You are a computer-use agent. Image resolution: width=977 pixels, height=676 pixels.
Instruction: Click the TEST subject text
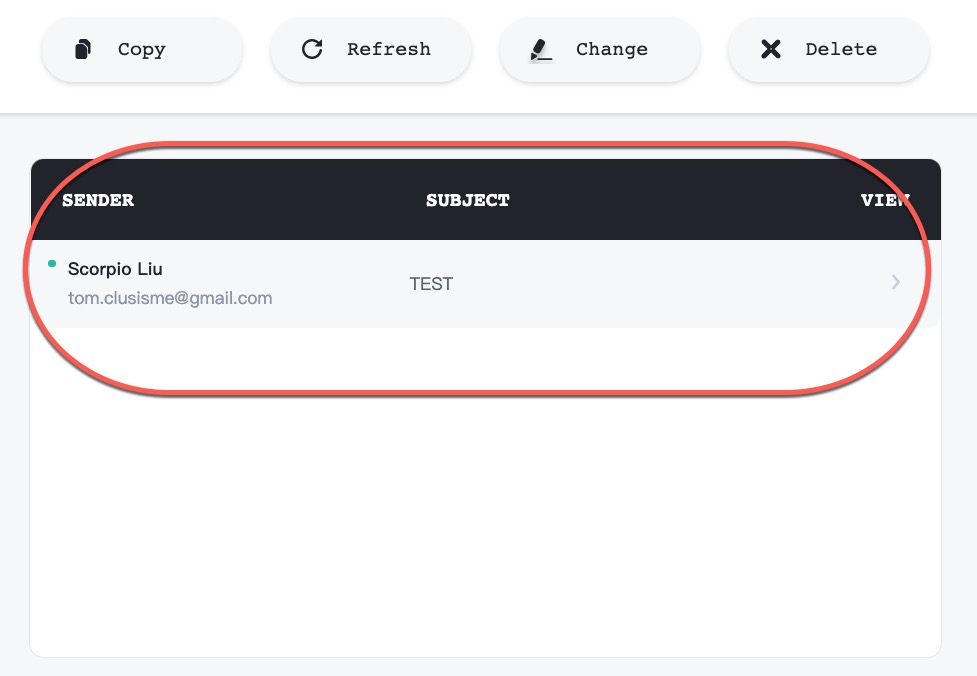click(x=431, y=284)
